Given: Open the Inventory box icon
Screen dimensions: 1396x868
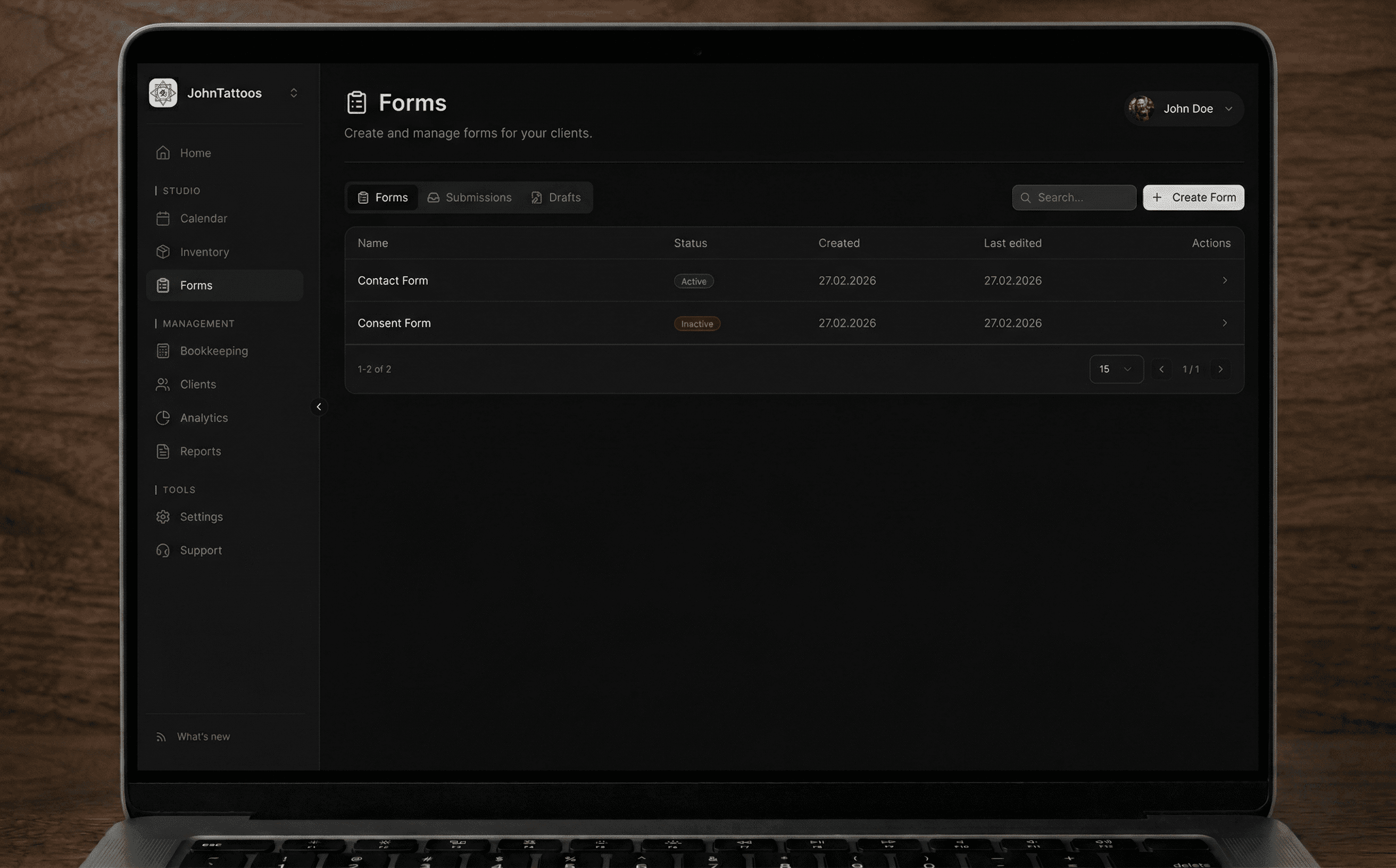Looking at the screenshot, I should pyautogui.click(x=163, y=252).
